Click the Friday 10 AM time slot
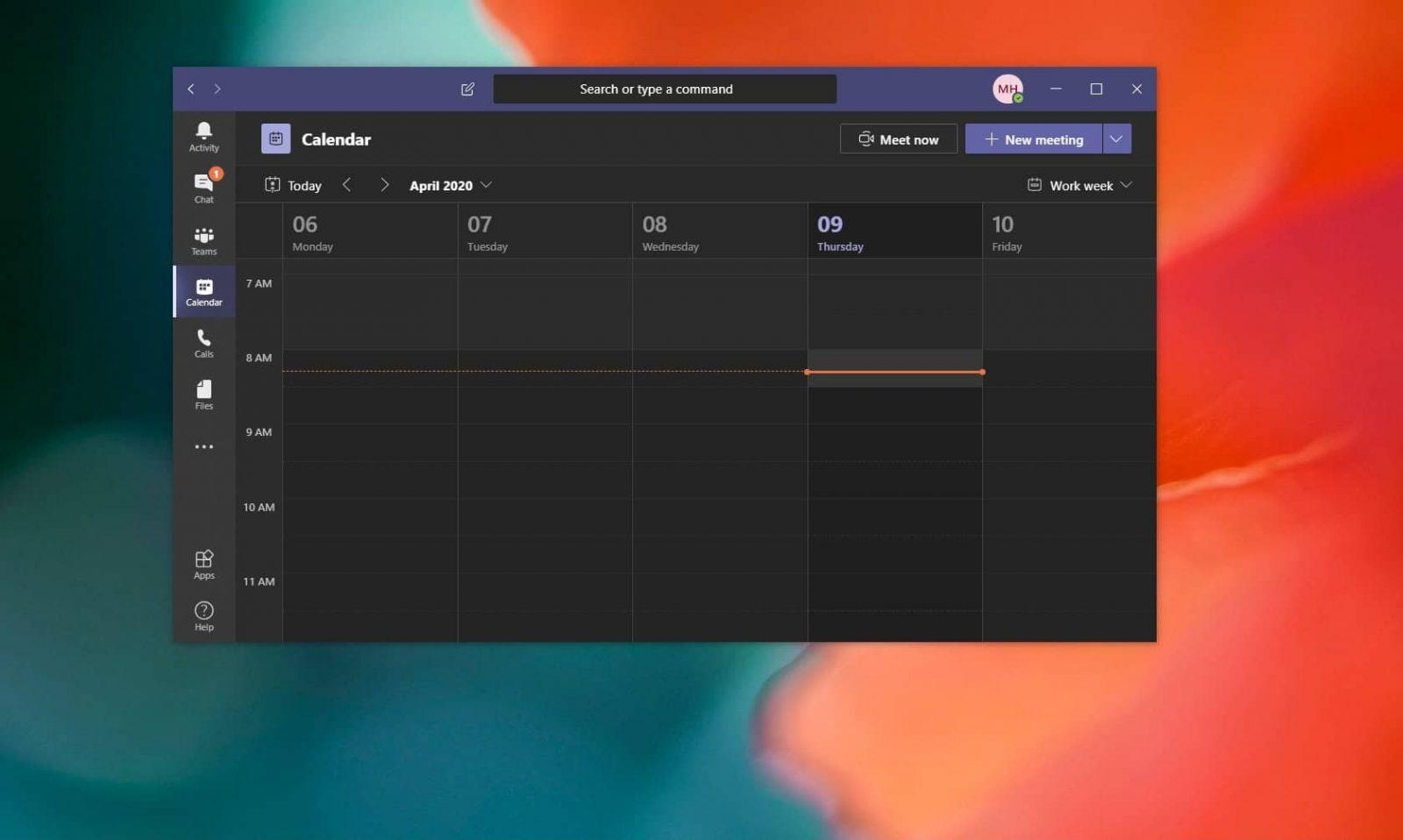The width and height of the screenshot is (1403, 840). point(1069,517)
